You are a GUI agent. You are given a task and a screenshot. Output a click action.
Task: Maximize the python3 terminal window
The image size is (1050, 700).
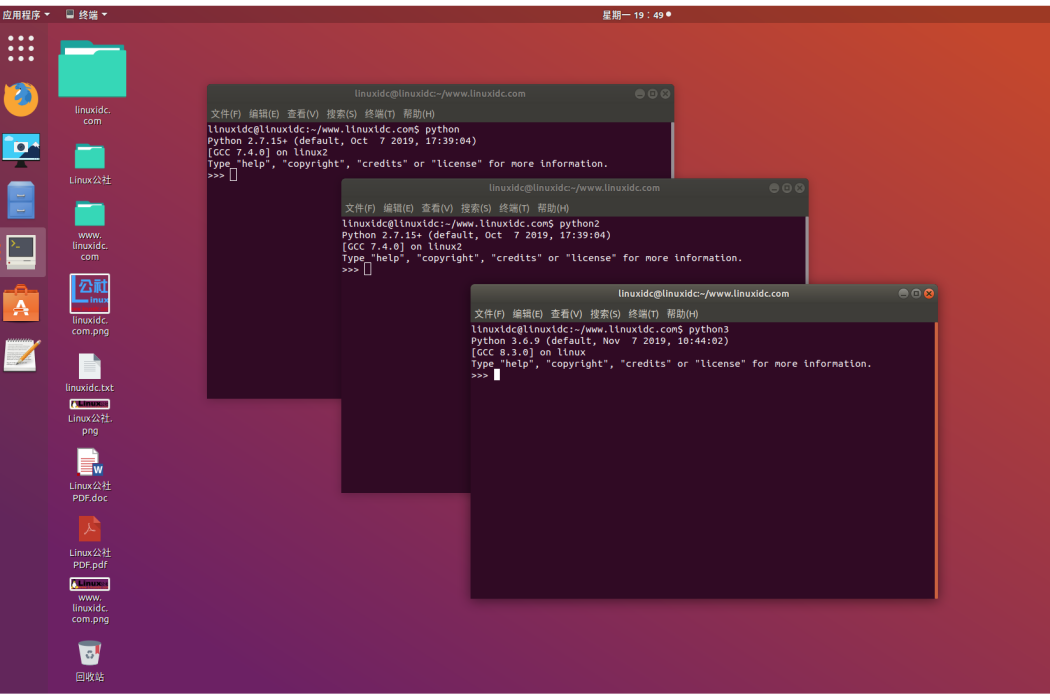916,293
